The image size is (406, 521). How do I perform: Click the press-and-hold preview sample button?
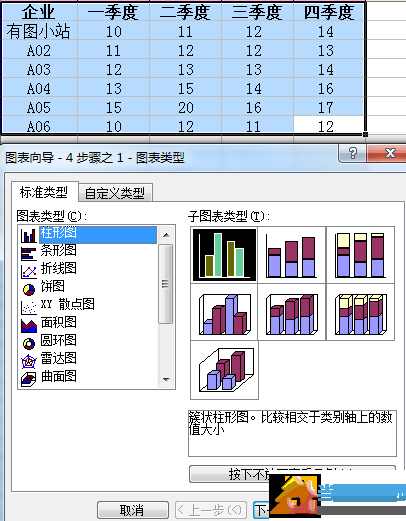tap(292, 474)
